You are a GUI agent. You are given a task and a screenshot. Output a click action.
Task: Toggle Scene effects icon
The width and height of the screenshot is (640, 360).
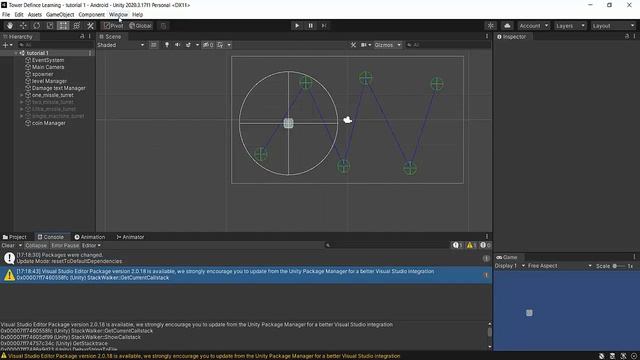pyautogui.click(x=188, y=45)
